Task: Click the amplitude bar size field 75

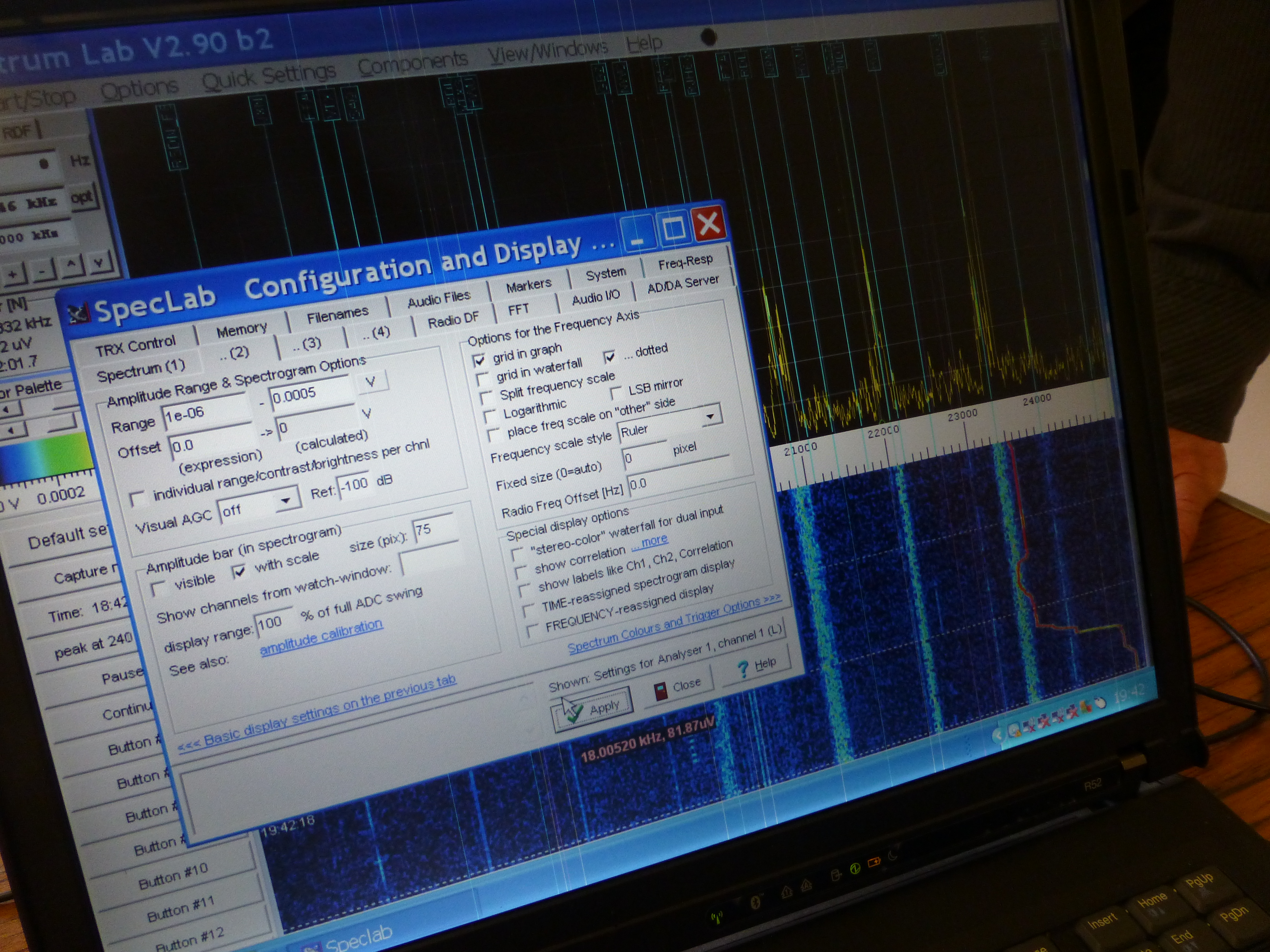Action: tap(435, 529)
